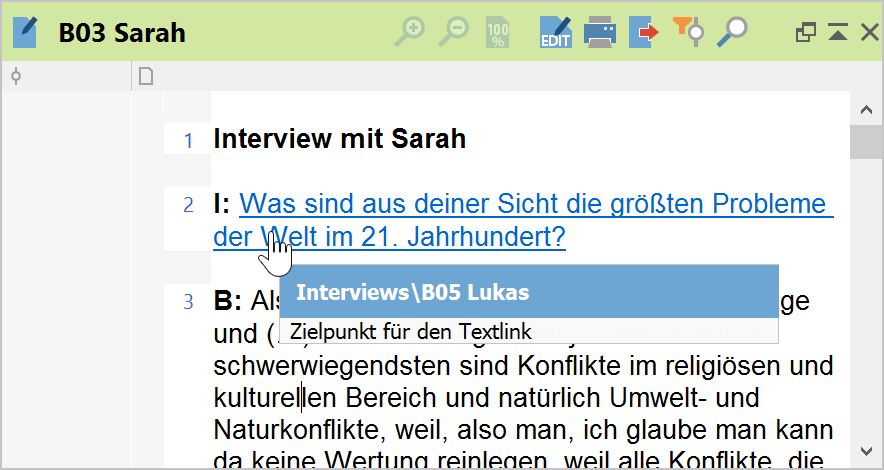Click the scrollbar up arrow
This screenshot has width=884, height=470.
[867, 110]
